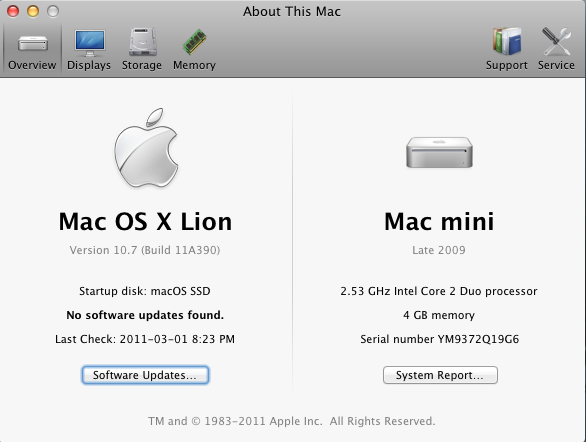Click the large Apple logo
Image resolution: width=586 pixels, height=442 pixels.
(146, 148)
